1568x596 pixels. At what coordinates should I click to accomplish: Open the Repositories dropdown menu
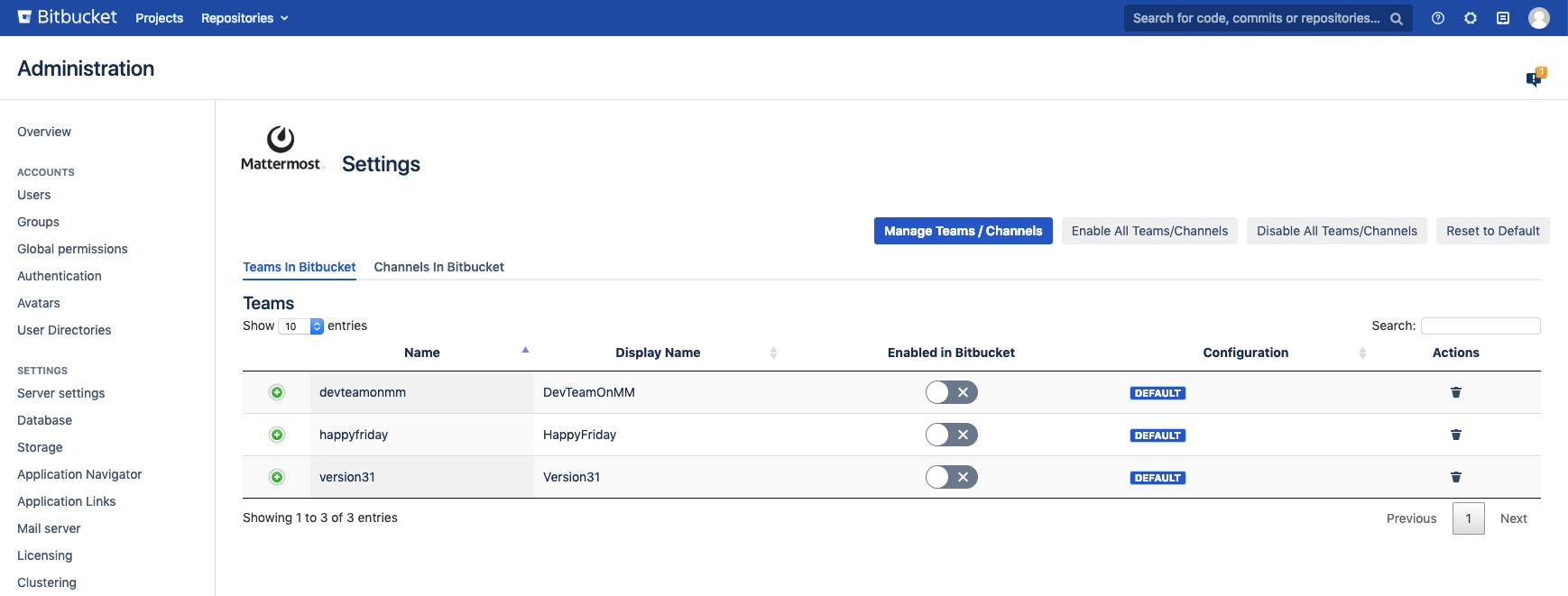click(x=244, y=18)
